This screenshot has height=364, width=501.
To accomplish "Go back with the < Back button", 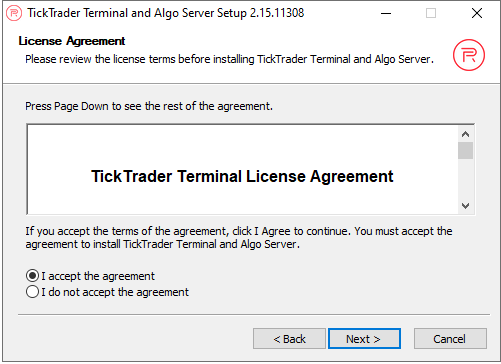I will [289, 339].
